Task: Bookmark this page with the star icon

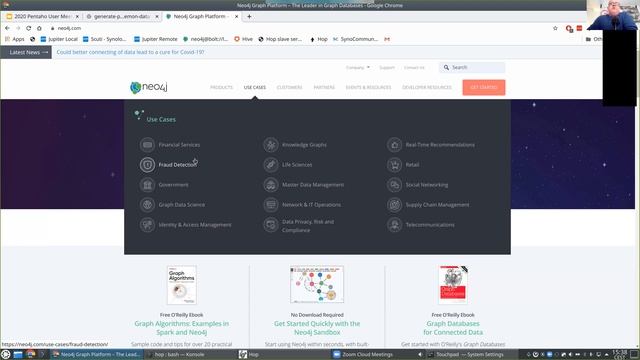Action: tap(555, 28)
